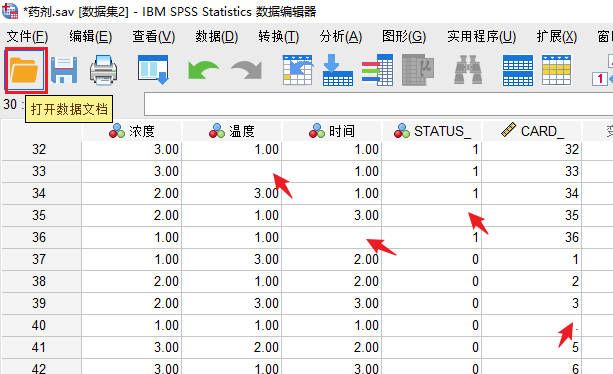This screenshot has height=374, width=613.
Task: Click the green Undo arrow
Action: [203, 70]
